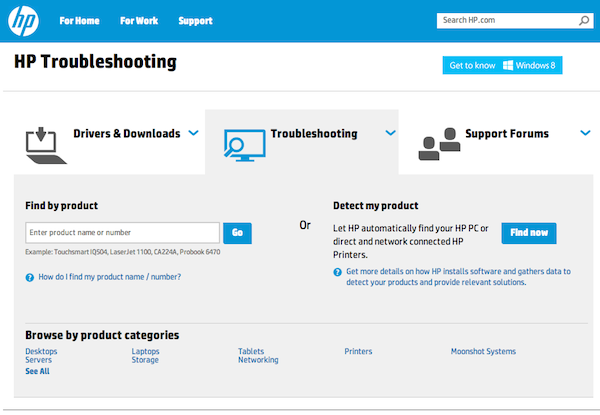Click the Go button
Image resolution: width=600 pixels, height=415 pixels.
[237, 233]
